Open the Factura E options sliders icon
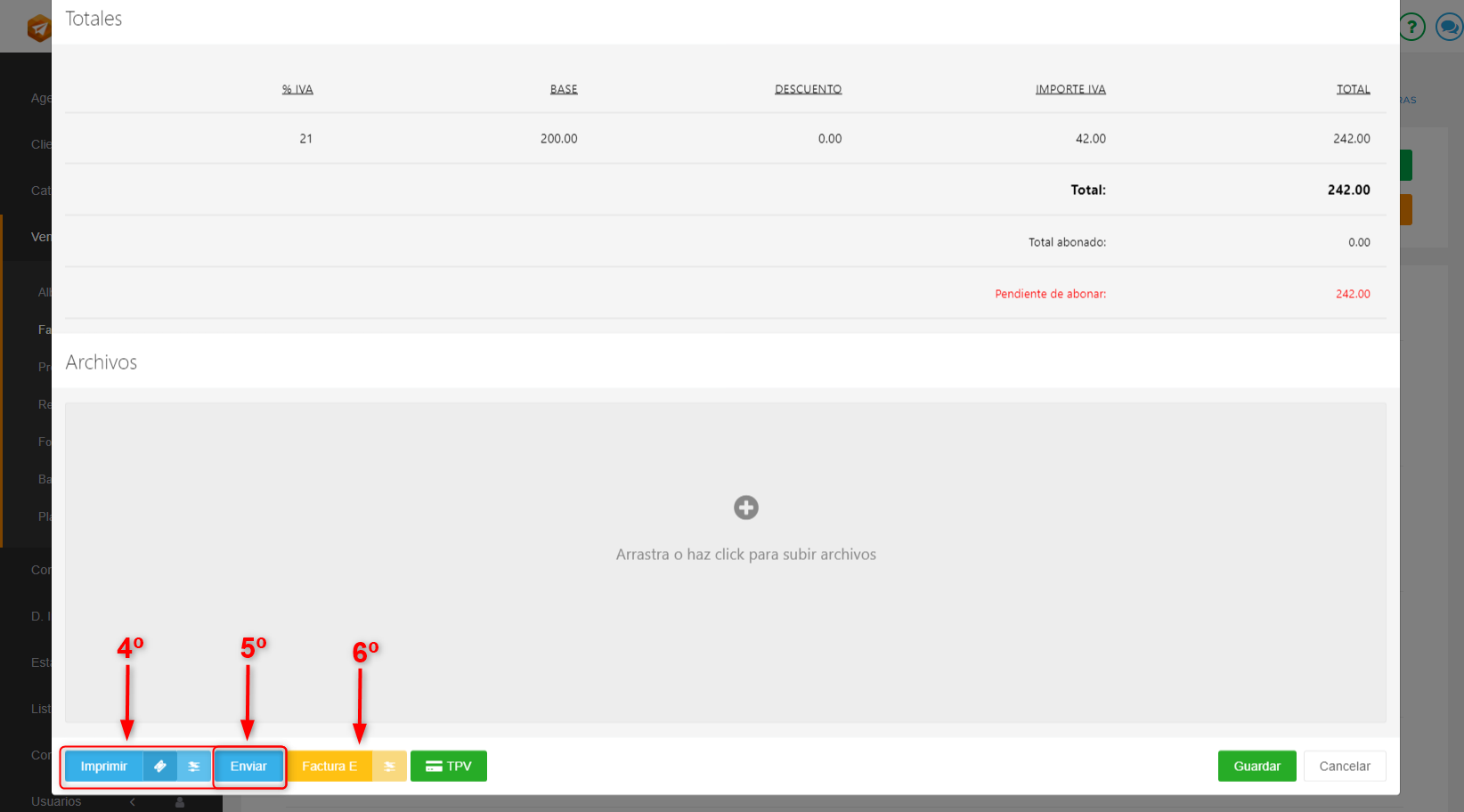 tap(389, 766)
